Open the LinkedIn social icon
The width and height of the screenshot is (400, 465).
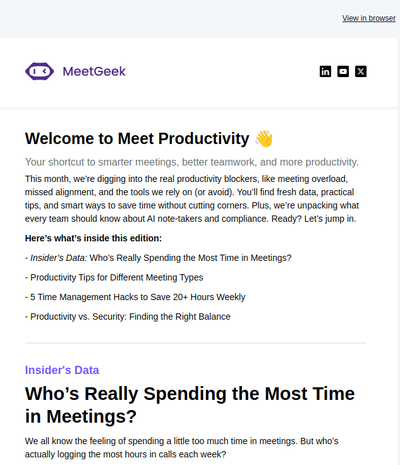[325, 71]
